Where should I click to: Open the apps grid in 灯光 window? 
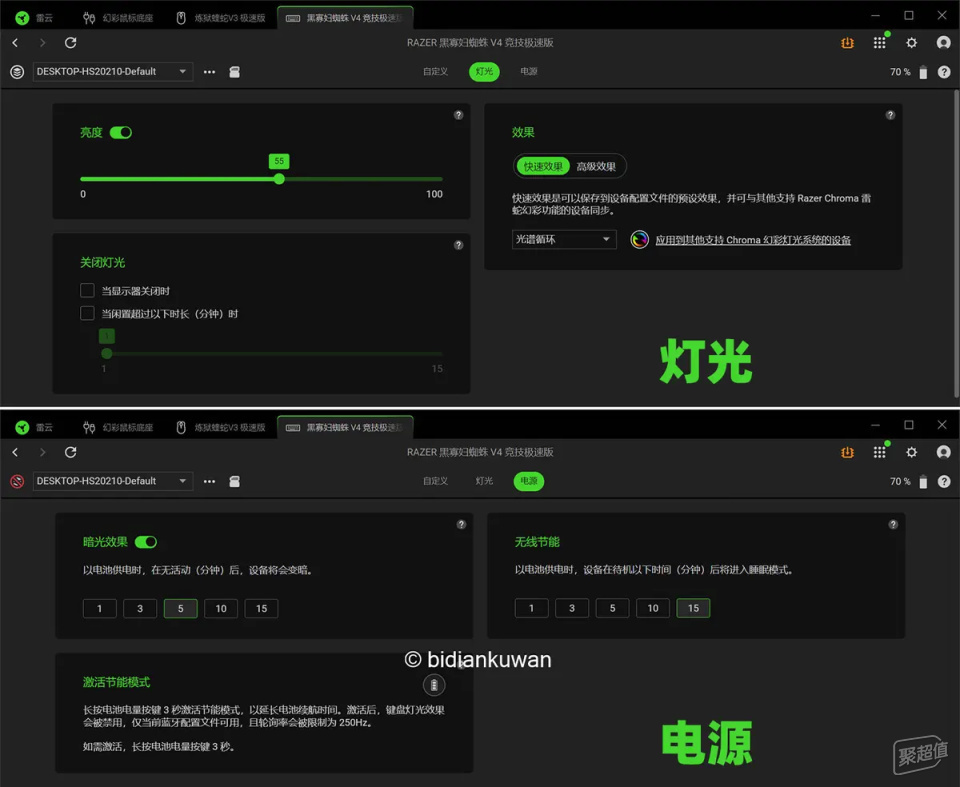click(x=880, y=43)
